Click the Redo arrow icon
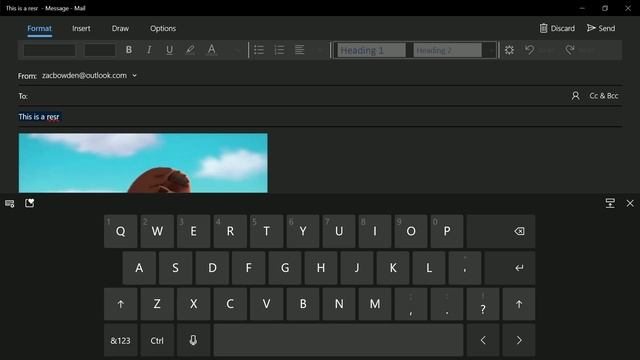The image size is (640, 360). click(570, 50)
